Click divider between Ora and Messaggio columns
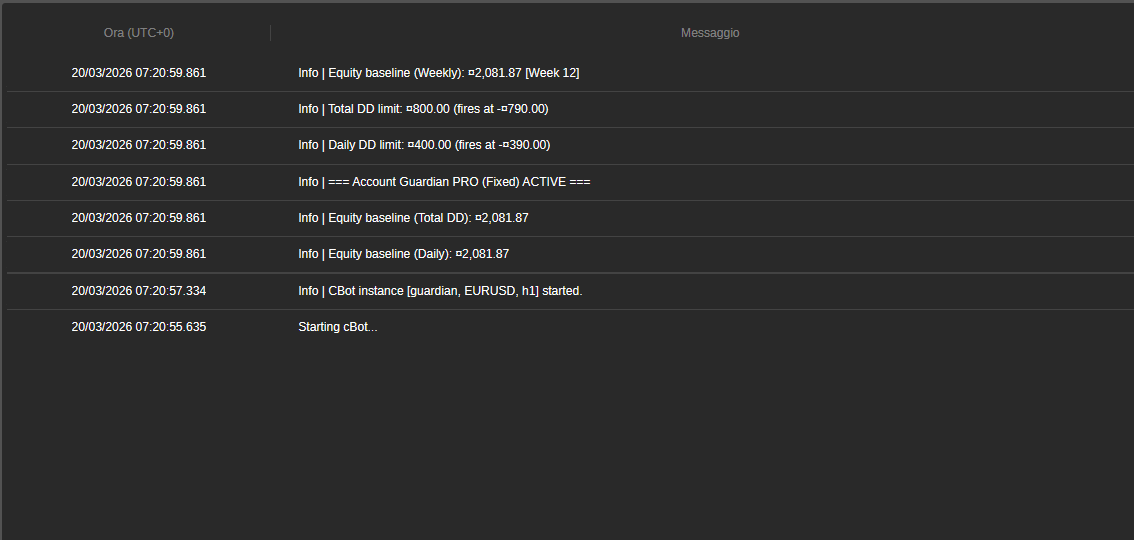The height and width of the screenshot is (540, 1134). pos(270,33)
